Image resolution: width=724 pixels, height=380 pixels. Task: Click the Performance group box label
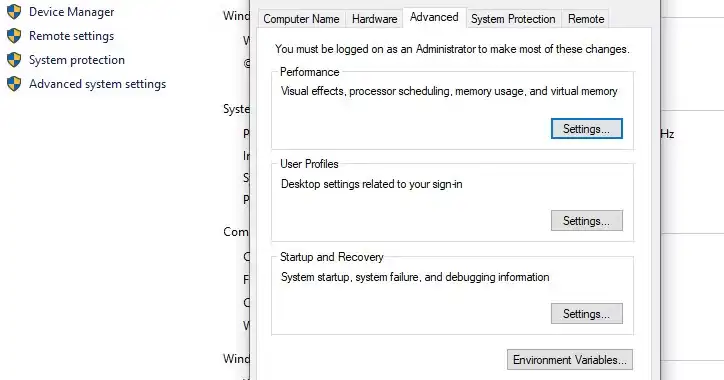(x=309, y=72)
